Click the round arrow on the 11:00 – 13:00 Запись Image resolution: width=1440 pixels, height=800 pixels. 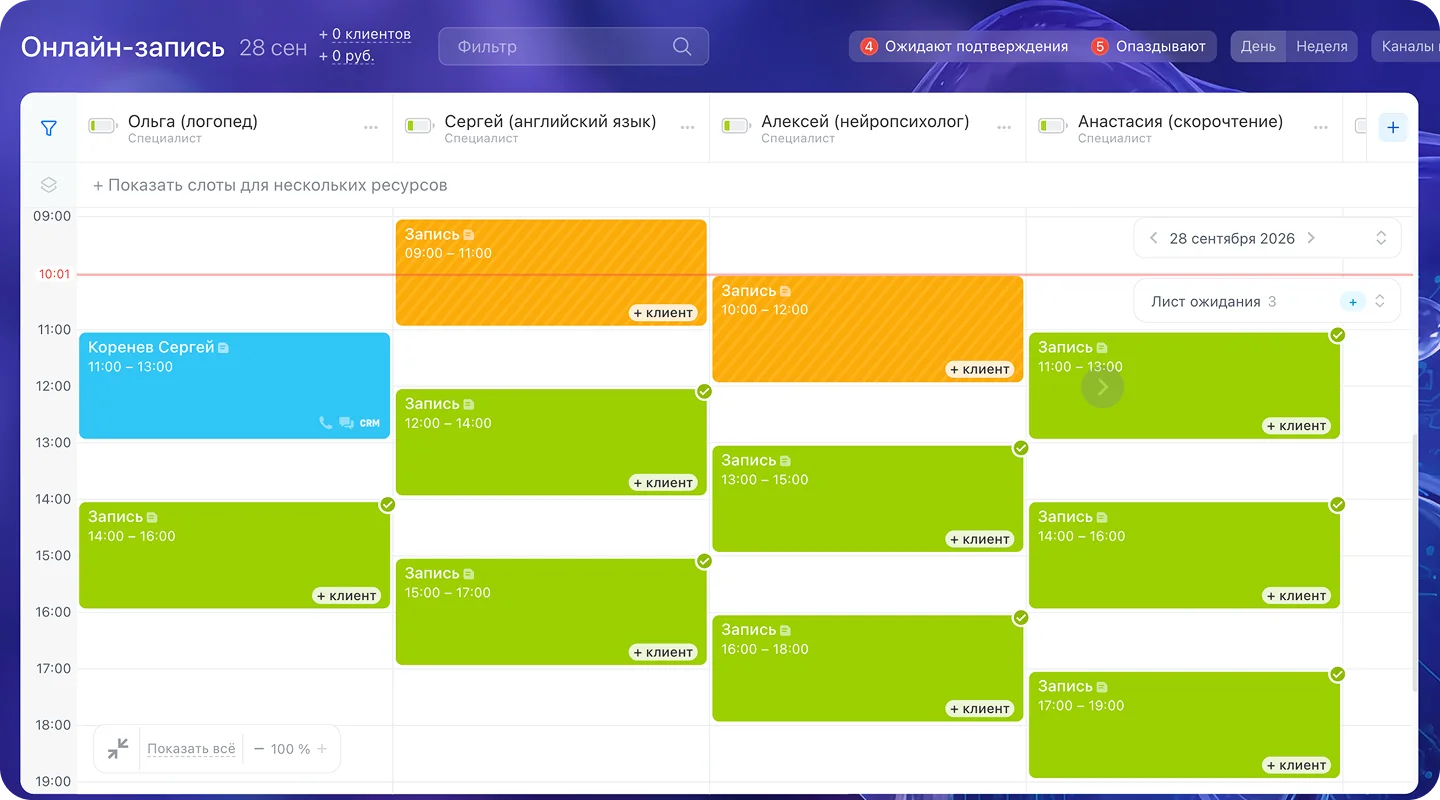1102,387
